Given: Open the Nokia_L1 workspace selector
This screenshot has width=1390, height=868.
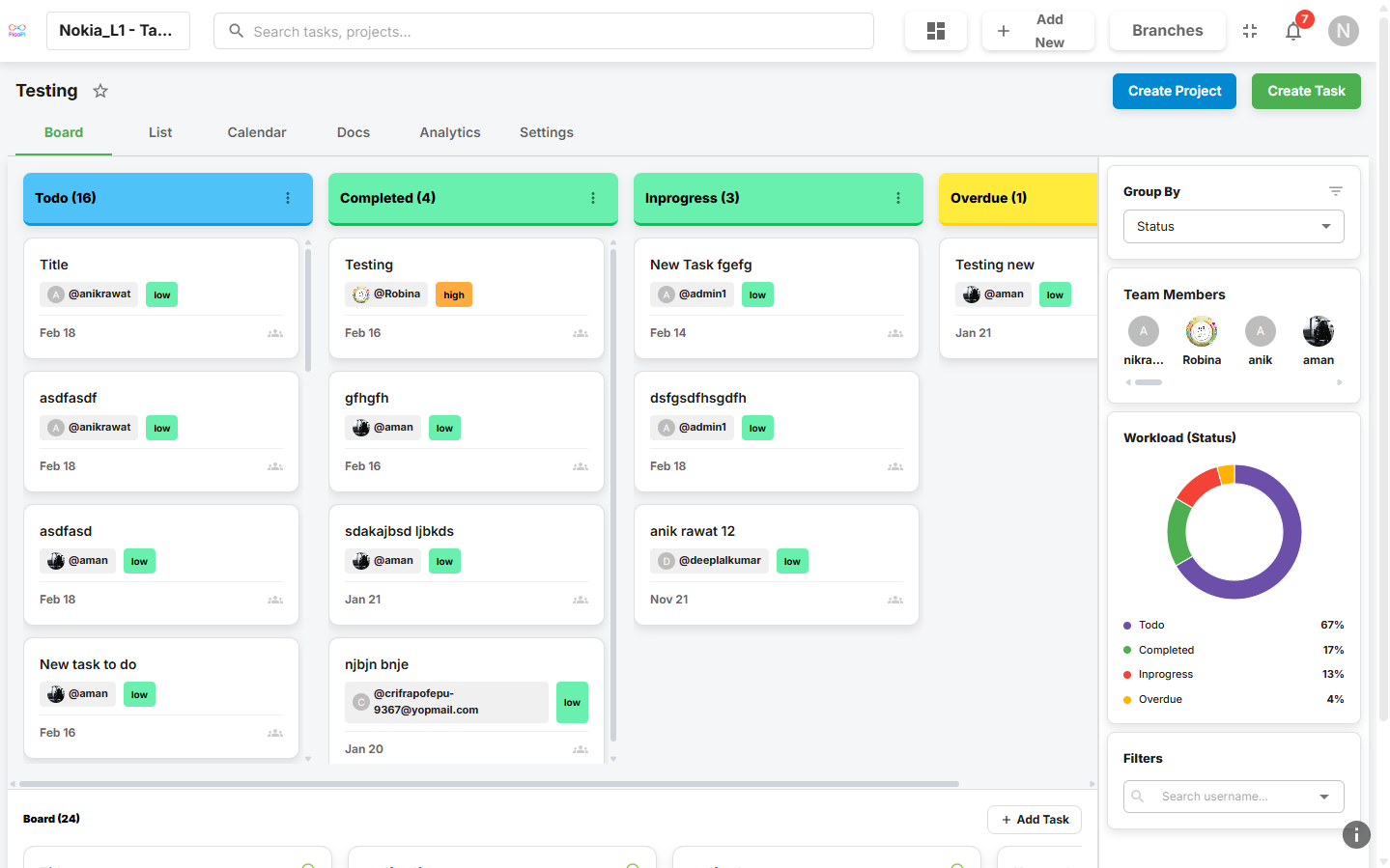Looking at the screenshot, I should click(118, 30).
